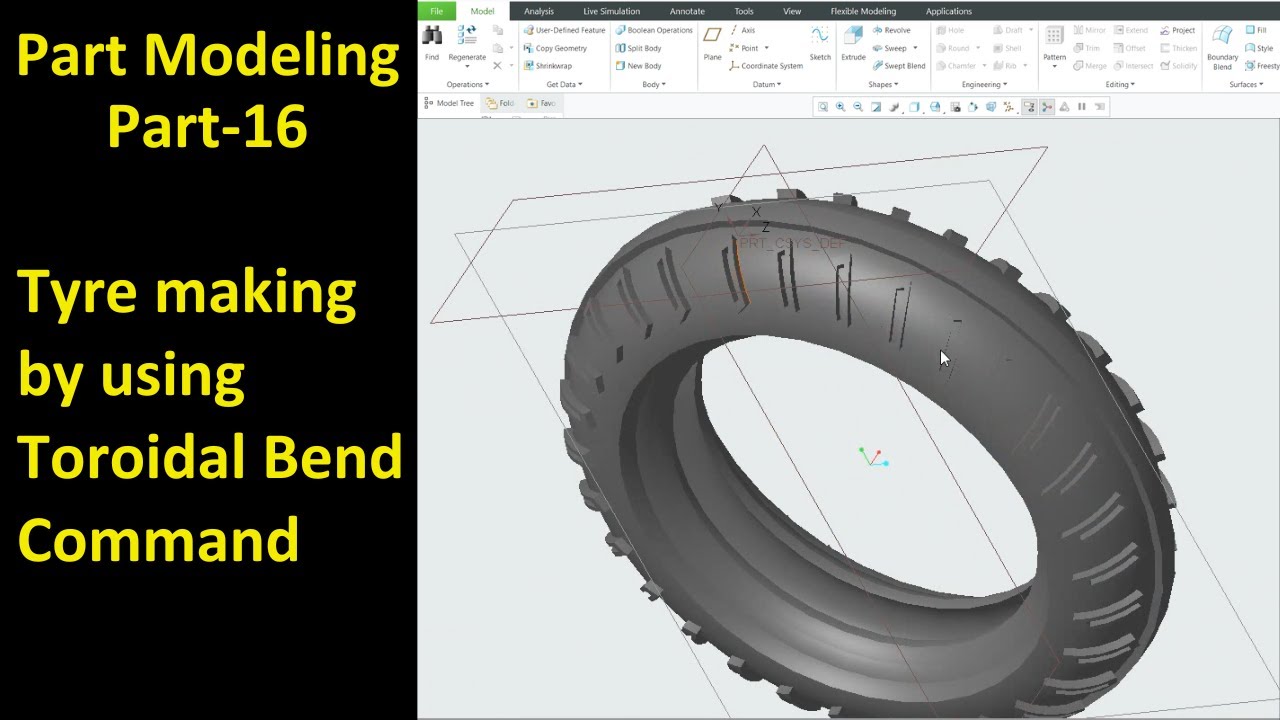Create a datum Plane
Screen dimensions: 1280x720
[x=712, y=44]
